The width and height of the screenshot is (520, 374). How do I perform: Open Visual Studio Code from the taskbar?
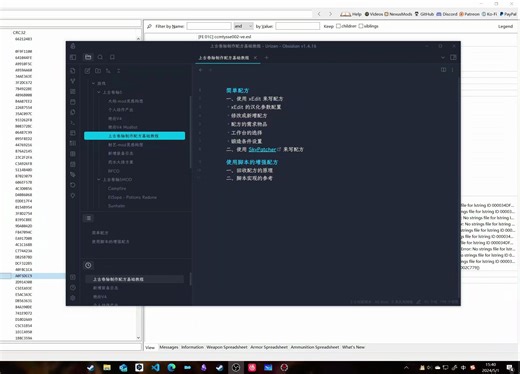coord(155,367)
